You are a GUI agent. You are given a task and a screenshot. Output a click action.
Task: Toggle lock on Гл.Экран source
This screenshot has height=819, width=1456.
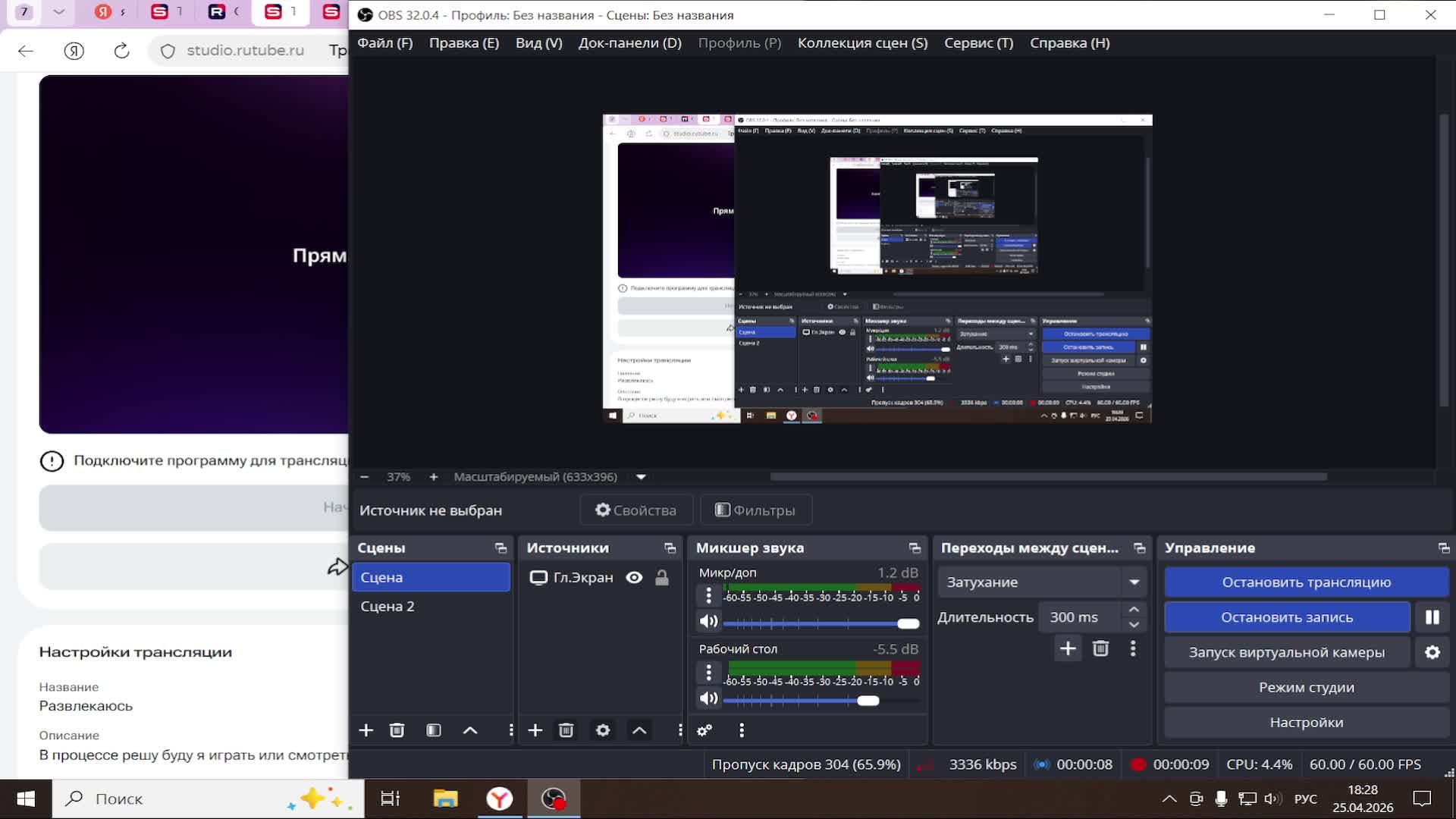pyautogui.click(x=662, y=578)
